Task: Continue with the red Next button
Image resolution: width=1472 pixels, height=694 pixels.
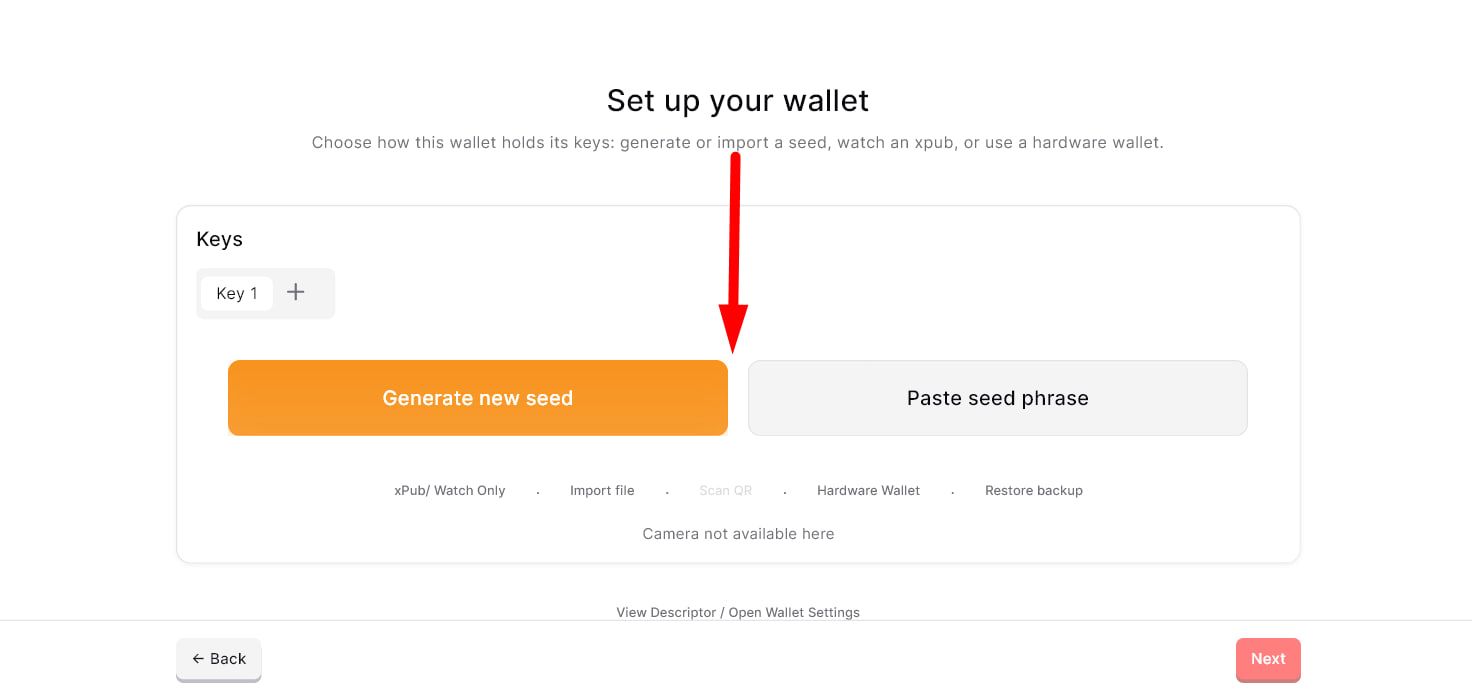Action: click(x=1268, y=659)
